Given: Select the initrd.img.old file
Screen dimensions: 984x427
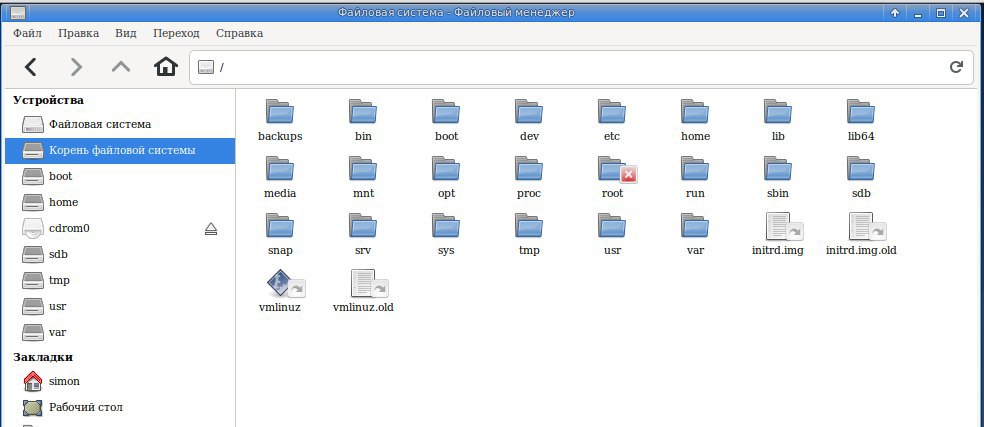Looking at the screenshot, I should 861,234.
